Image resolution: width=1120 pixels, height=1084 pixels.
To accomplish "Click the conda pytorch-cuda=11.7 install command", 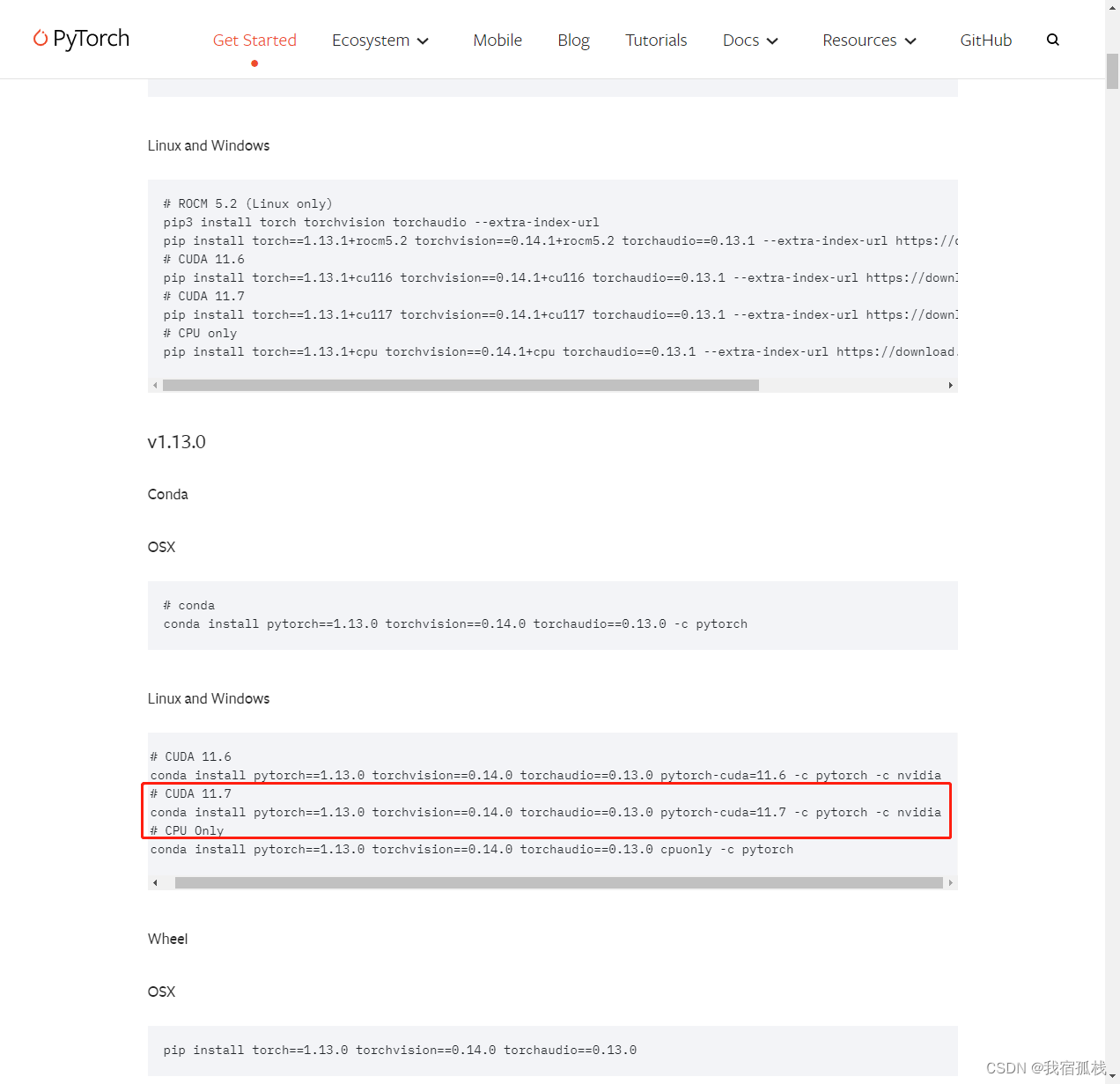I will (546, 812).
